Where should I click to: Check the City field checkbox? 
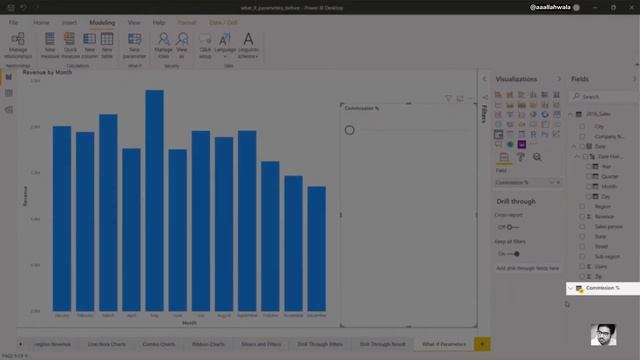582,127
